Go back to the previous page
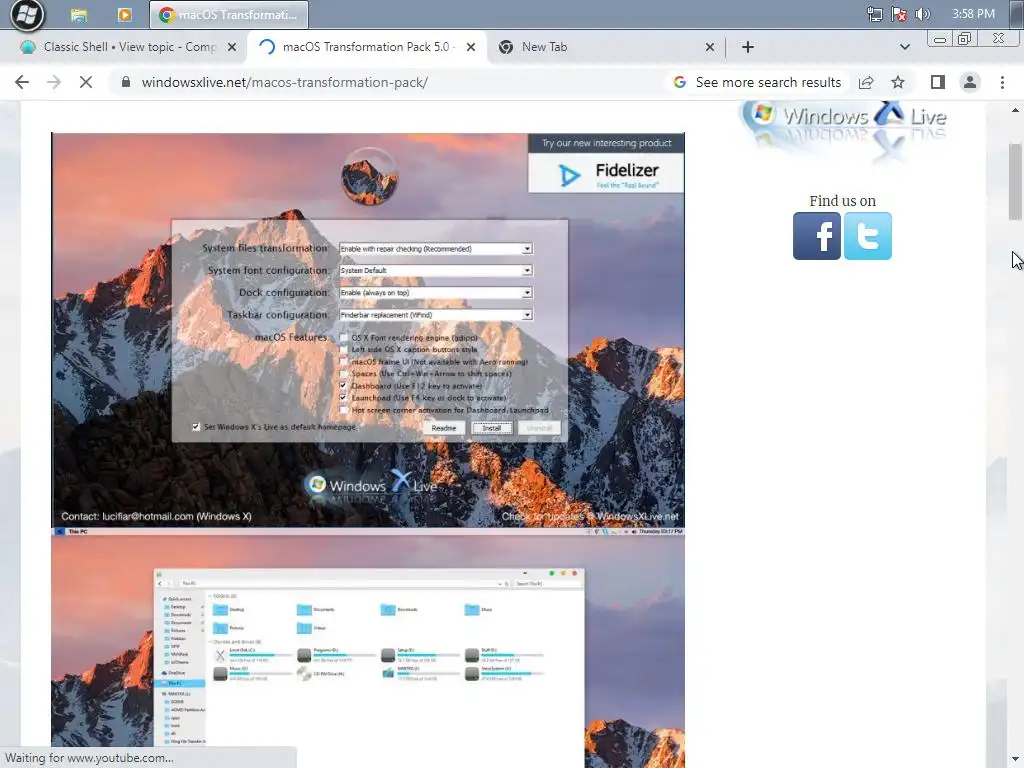The height and width of the screenshot is (768, 1024). pos(22,82)
